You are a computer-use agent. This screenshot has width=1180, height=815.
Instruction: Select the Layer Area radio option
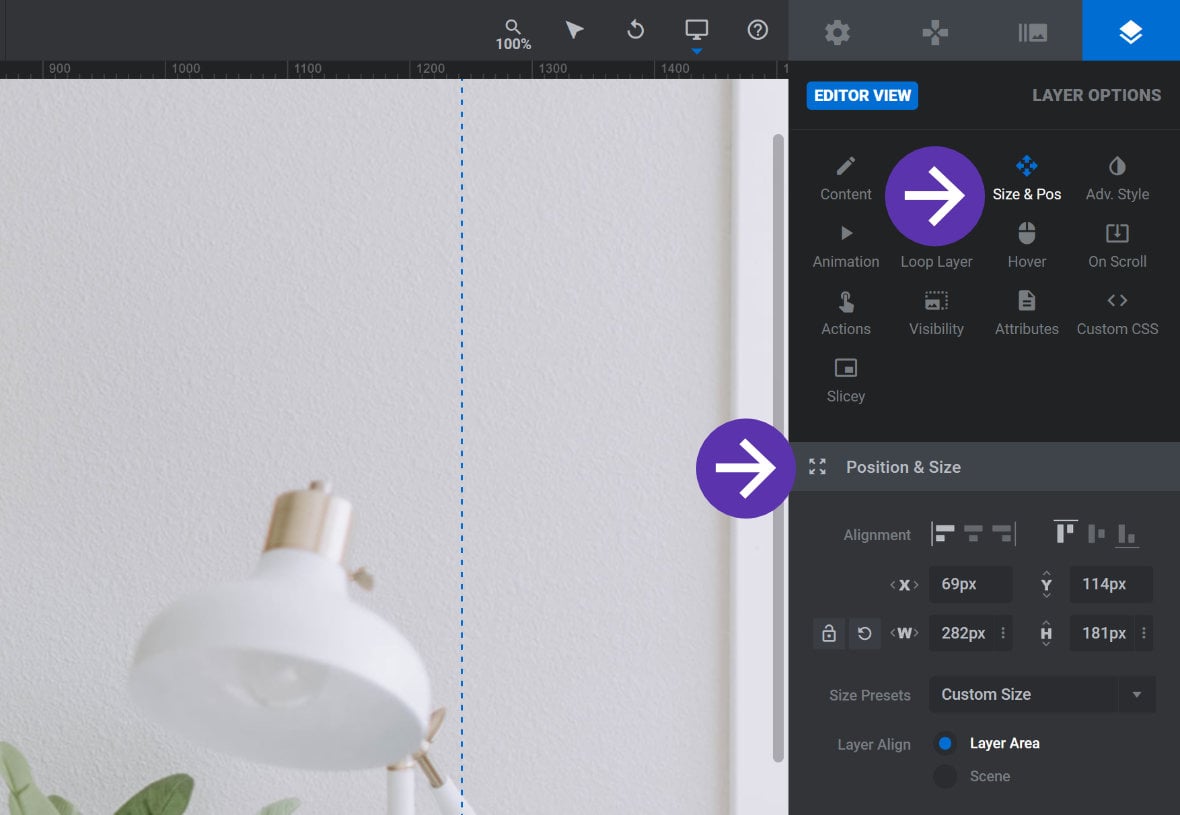(x=945, y=744)
